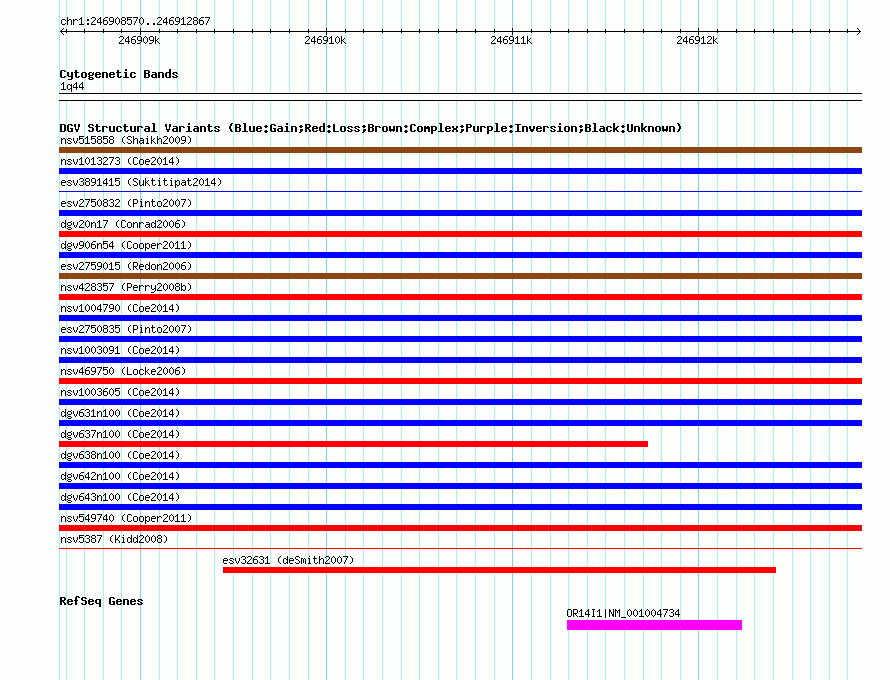Click the brown bar under nsv515858
The height and width of the screenshot is (680, 890).
pos(460,150)
